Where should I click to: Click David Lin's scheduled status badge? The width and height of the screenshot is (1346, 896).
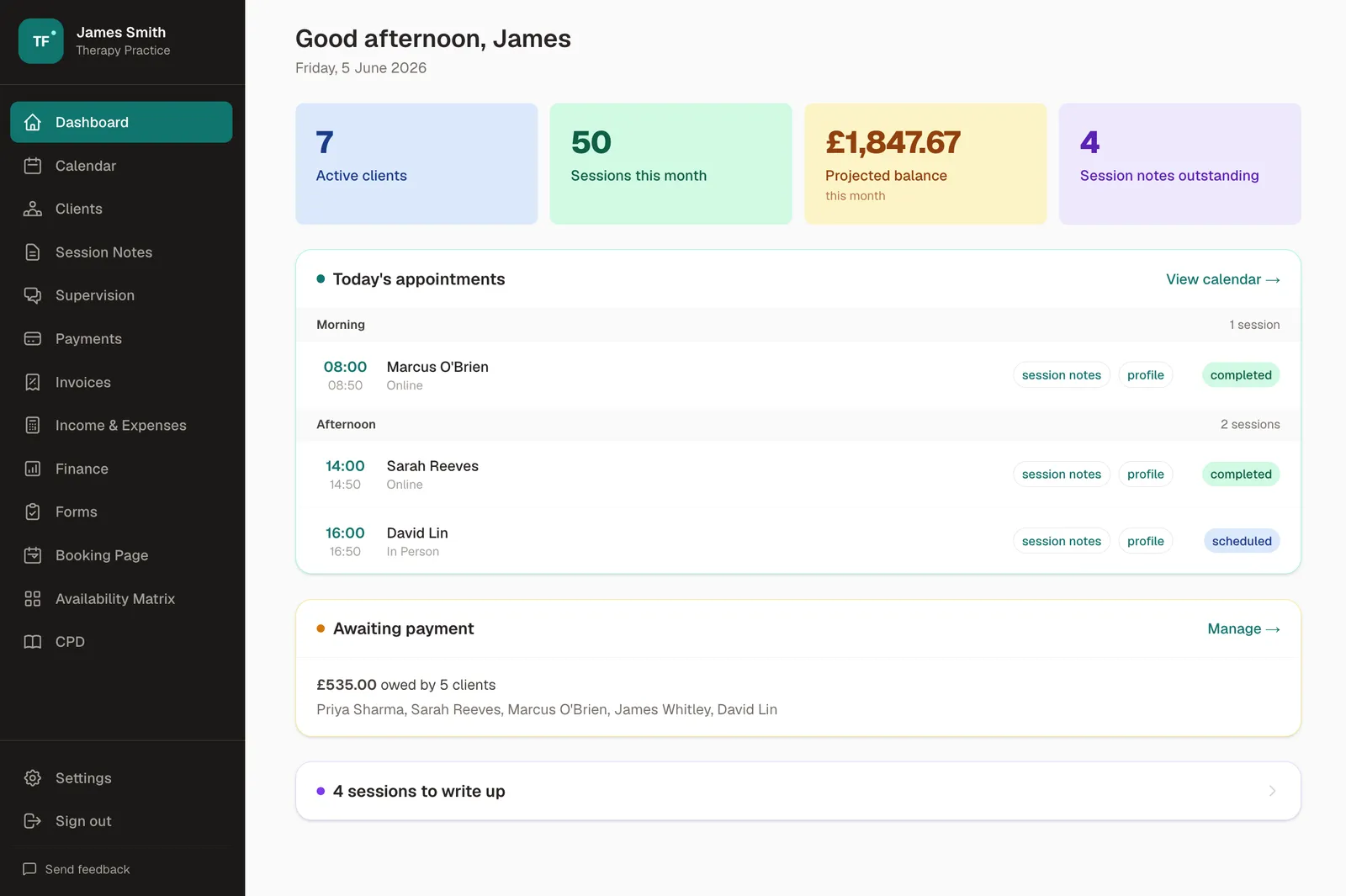coord(1242,541)
